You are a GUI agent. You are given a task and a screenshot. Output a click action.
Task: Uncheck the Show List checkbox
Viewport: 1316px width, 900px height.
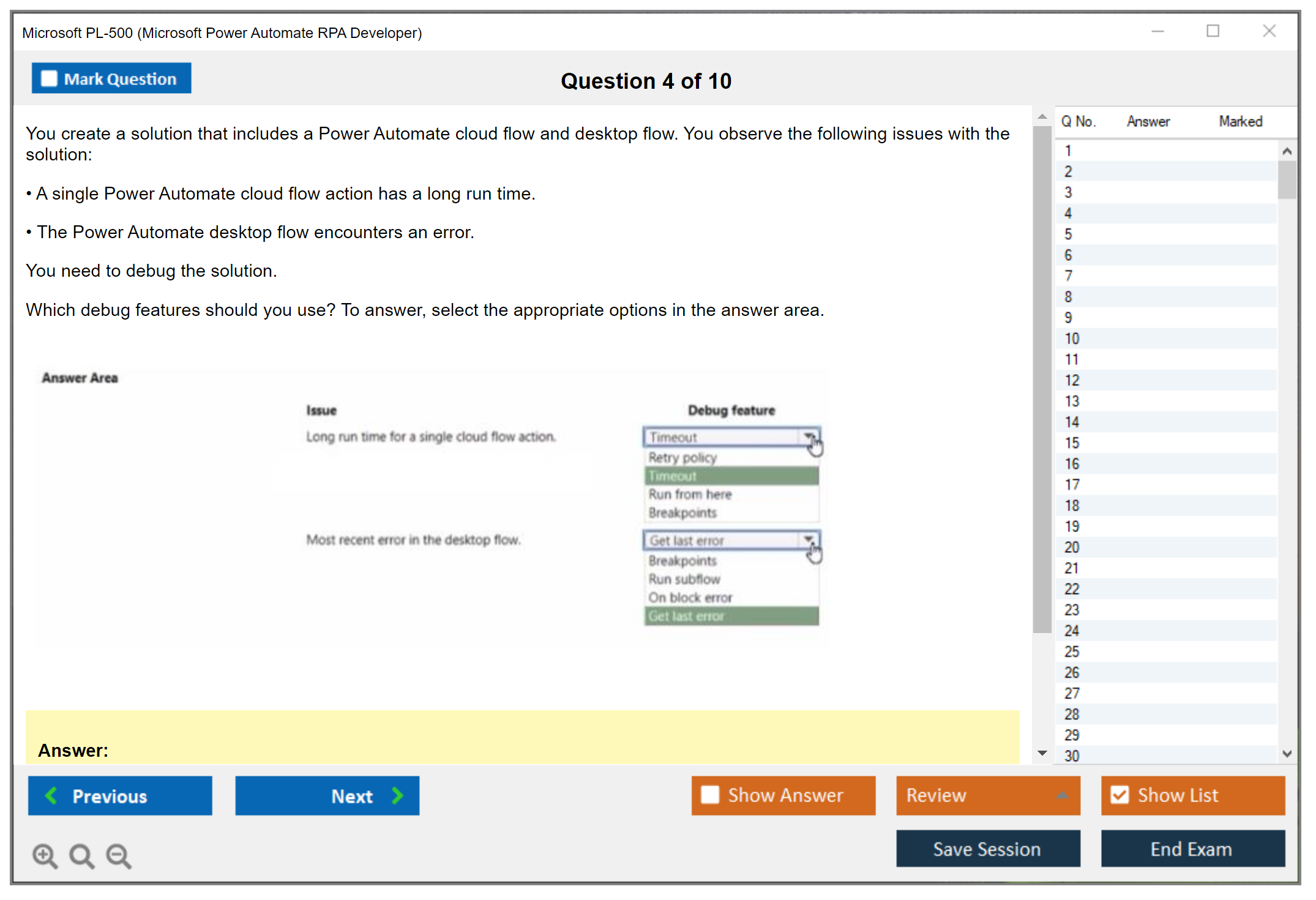[1120, 795]
